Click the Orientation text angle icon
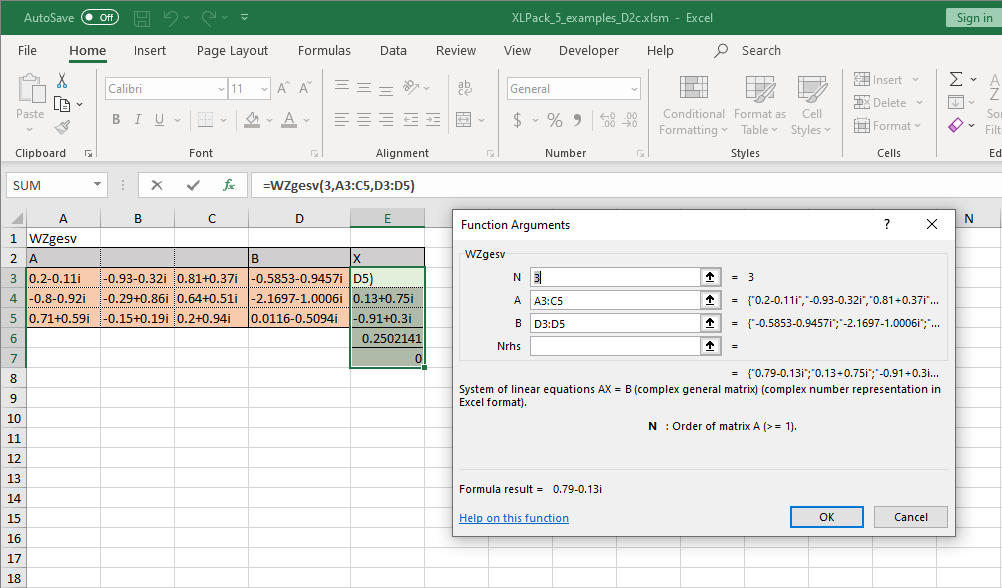The image size is (1002, 588). (x=411, y=87)
